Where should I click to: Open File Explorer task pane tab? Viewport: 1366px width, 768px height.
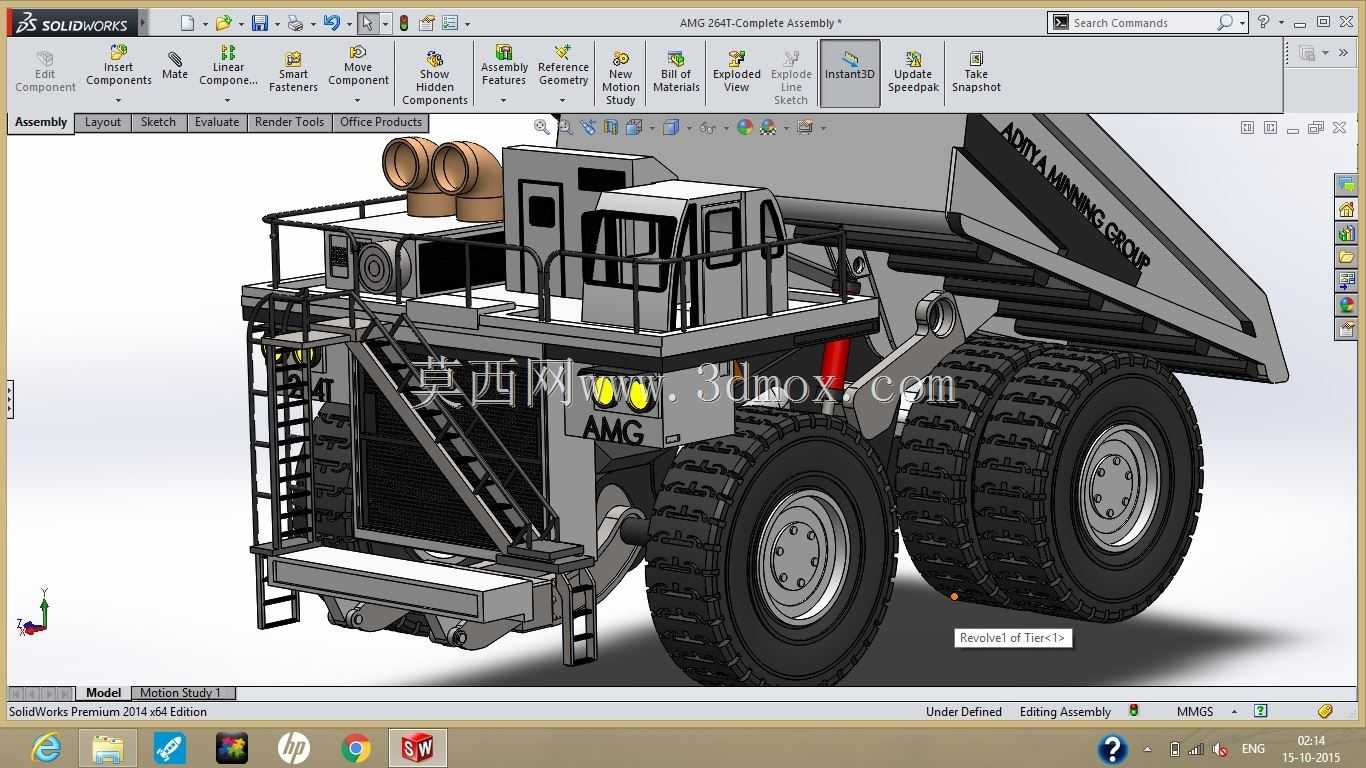pyautogui.click(x=1346, y=257)
